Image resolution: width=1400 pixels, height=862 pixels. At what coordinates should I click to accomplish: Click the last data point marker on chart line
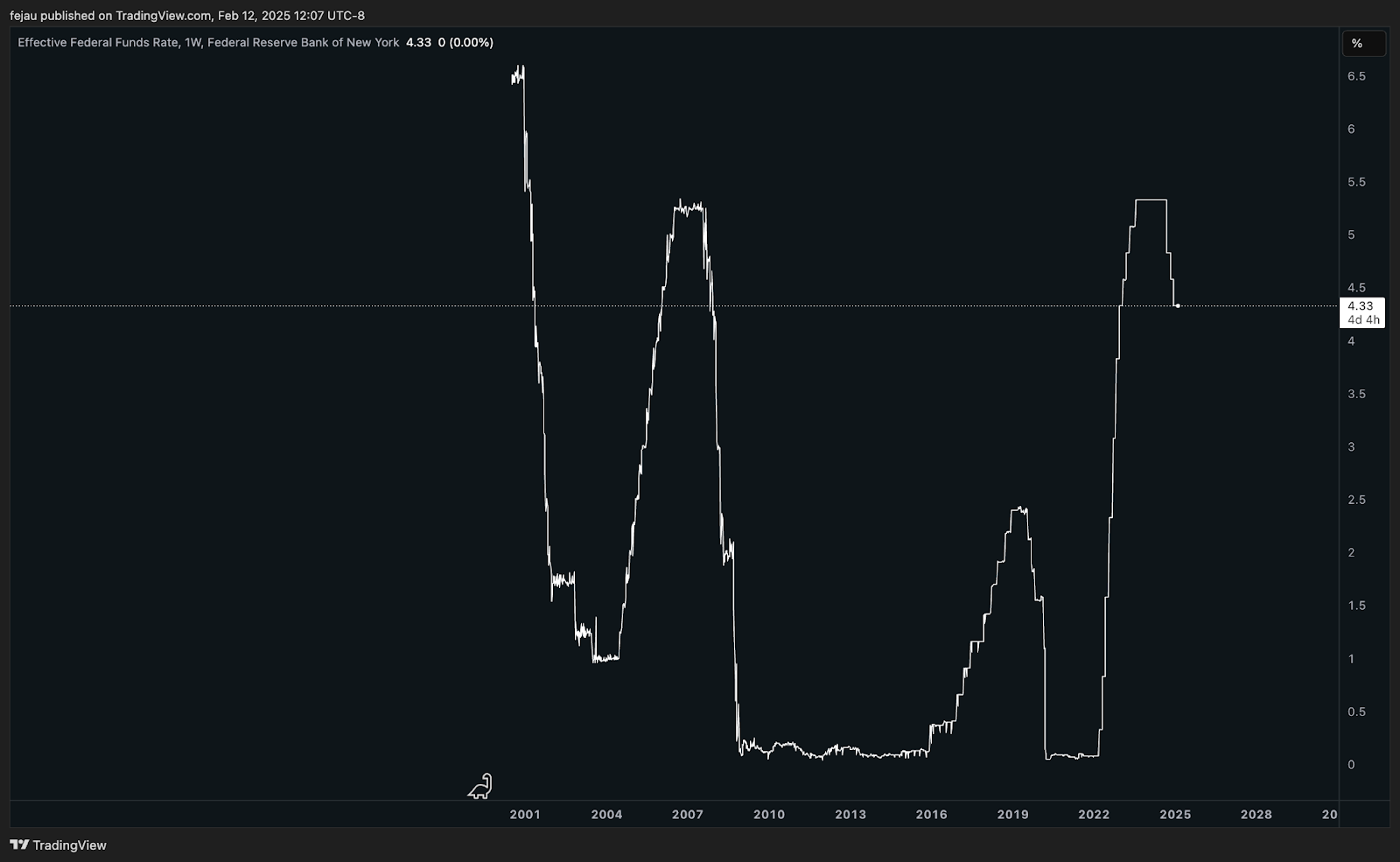tap(1178, 305)
